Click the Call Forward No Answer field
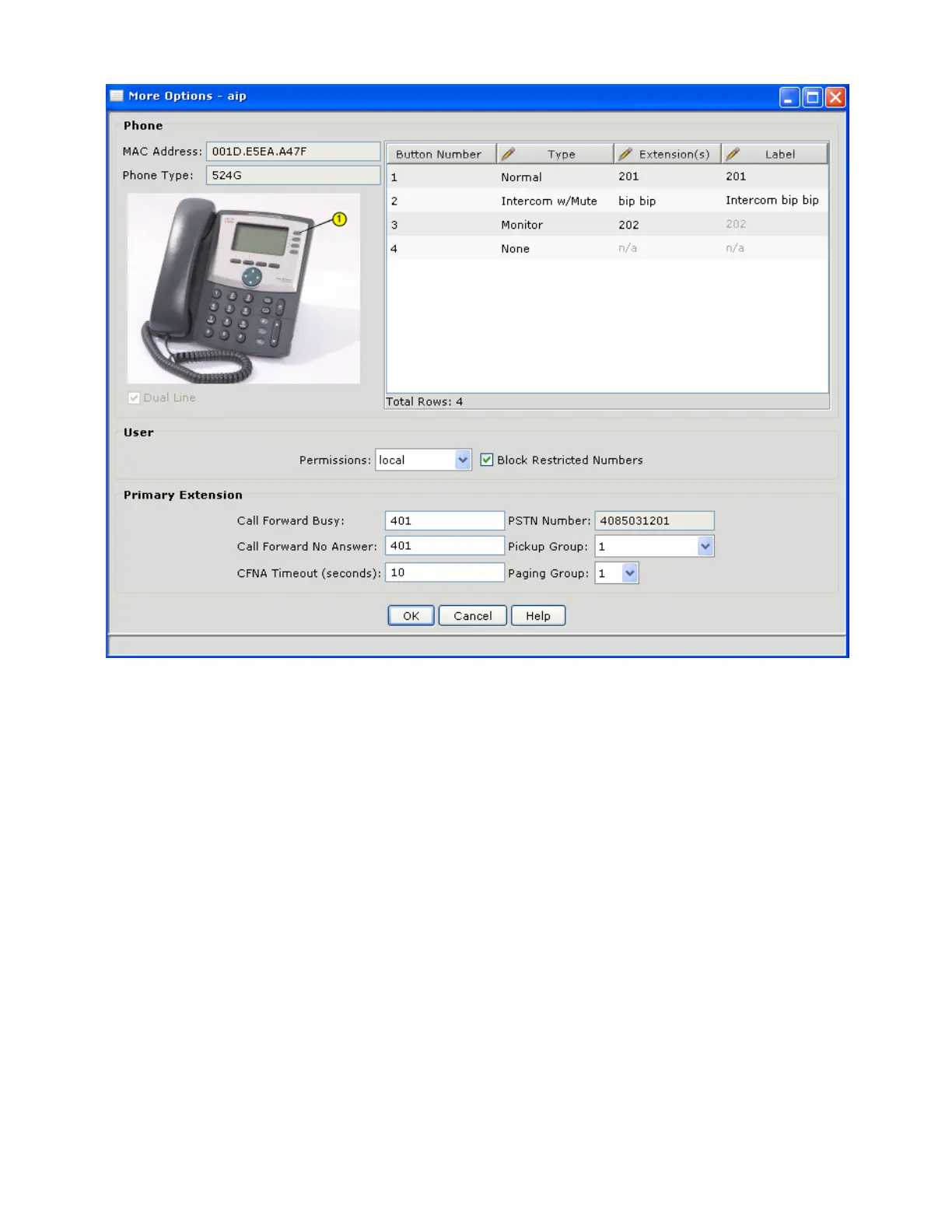The image size is (952, 1232). [445, 545]
